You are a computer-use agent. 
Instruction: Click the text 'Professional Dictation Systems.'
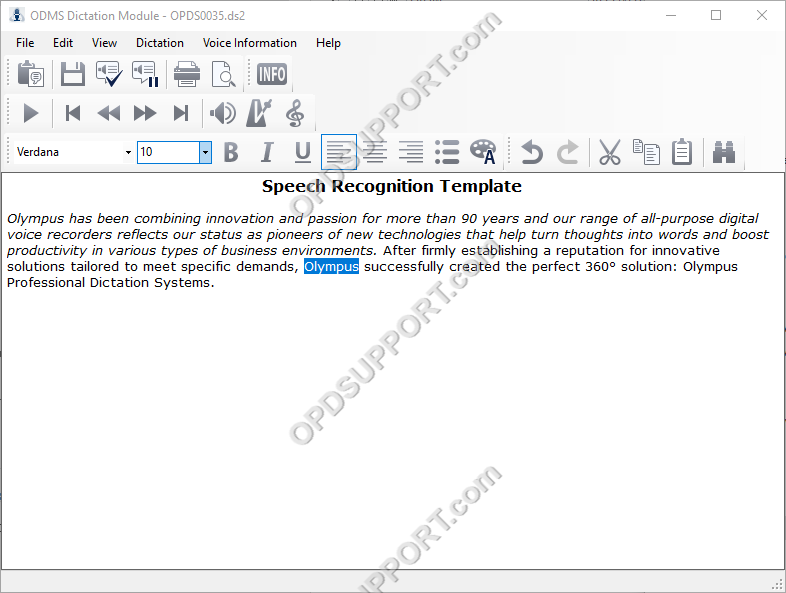(x=110, y=282)
